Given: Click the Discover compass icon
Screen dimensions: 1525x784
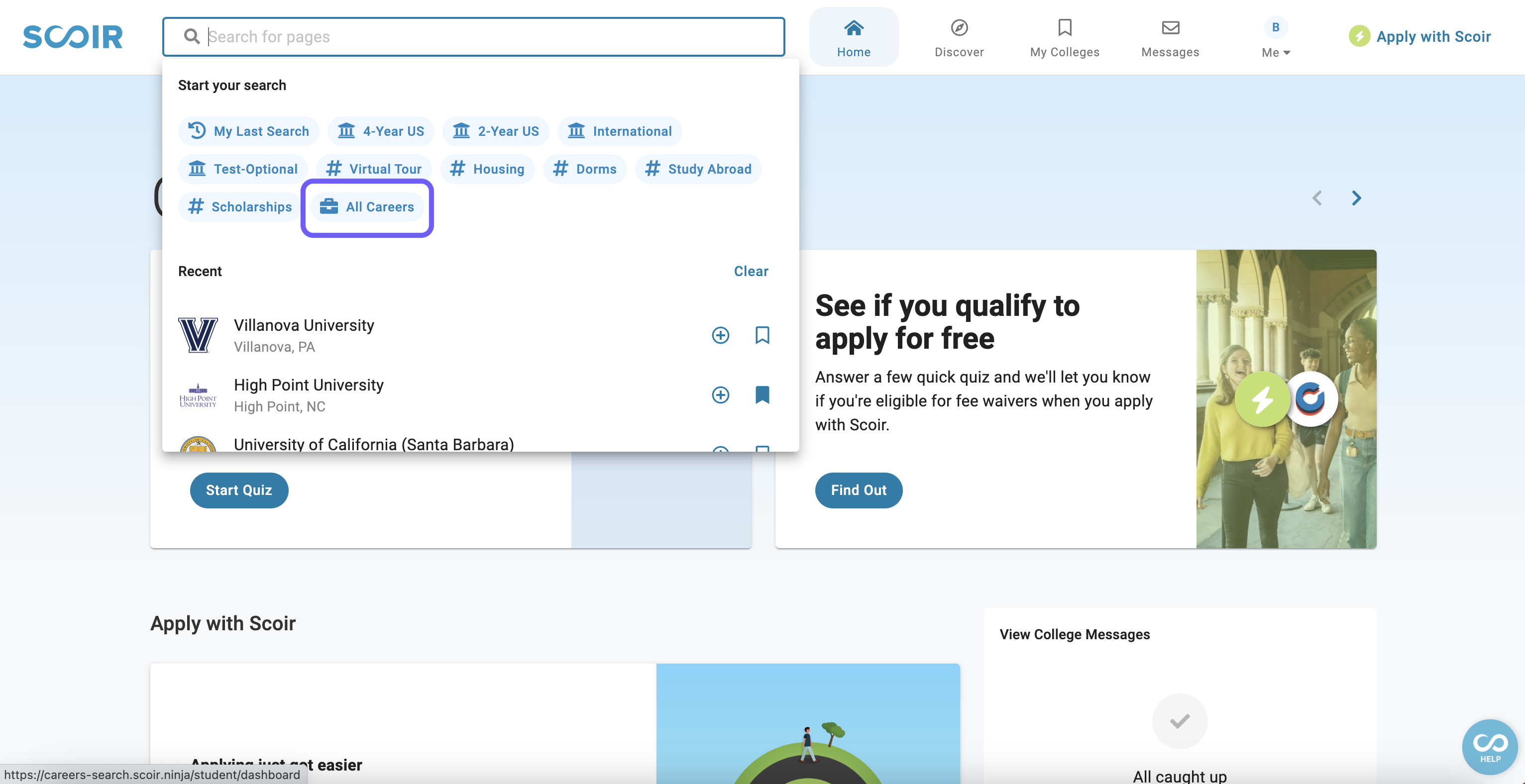Looking at the screenshot, I should tap(959, 27).
